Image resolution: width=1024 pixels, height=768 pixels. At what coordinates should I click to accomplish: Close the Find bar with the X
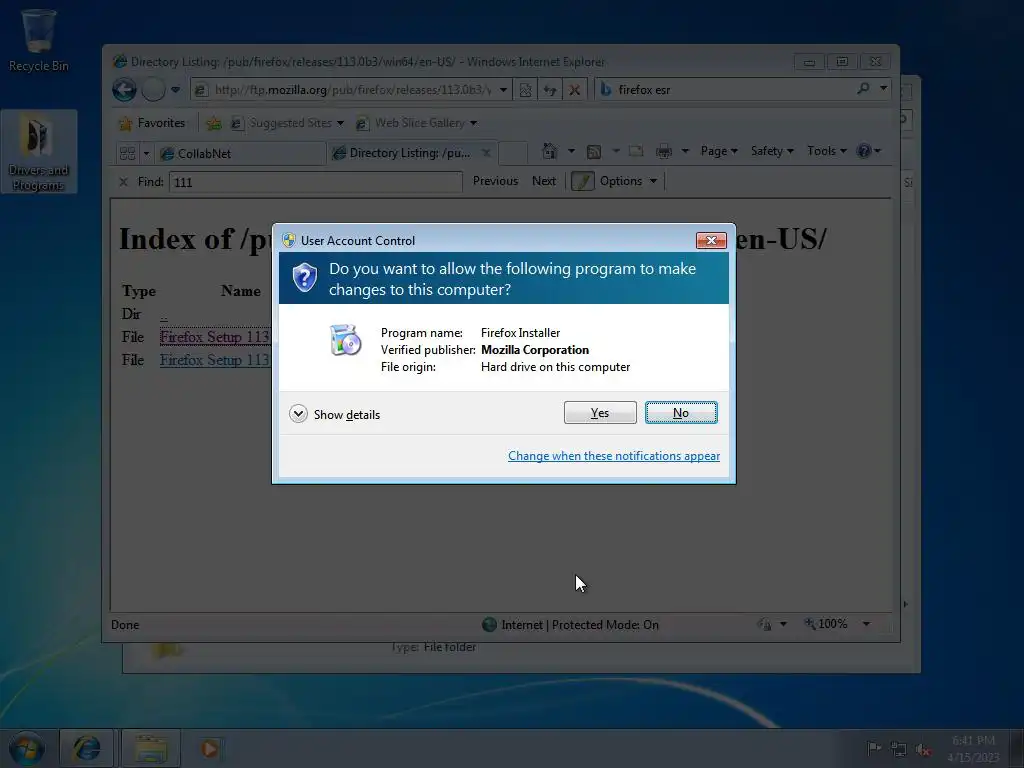point(123,182)
